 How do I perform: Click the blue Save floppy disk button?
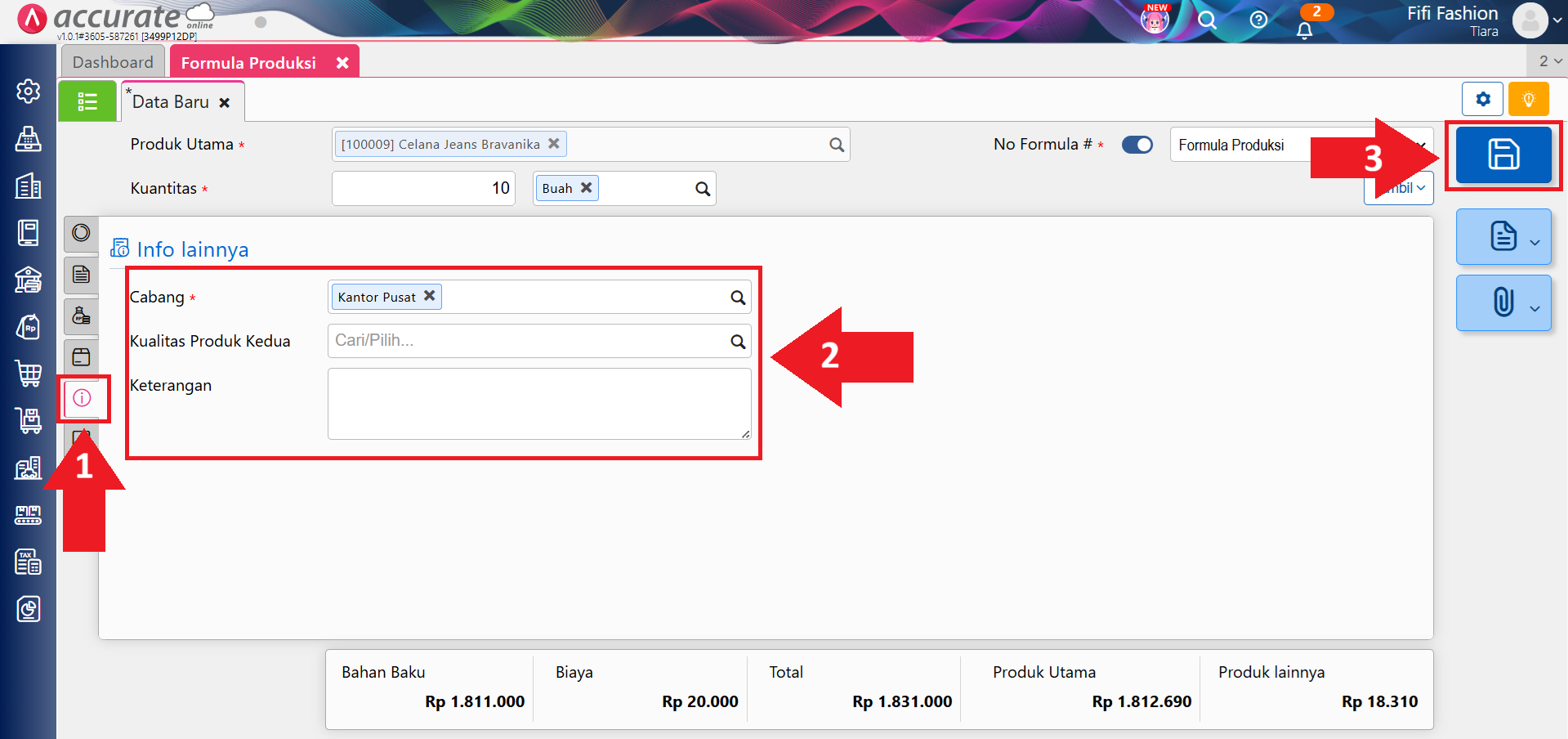click(1503, 155)
